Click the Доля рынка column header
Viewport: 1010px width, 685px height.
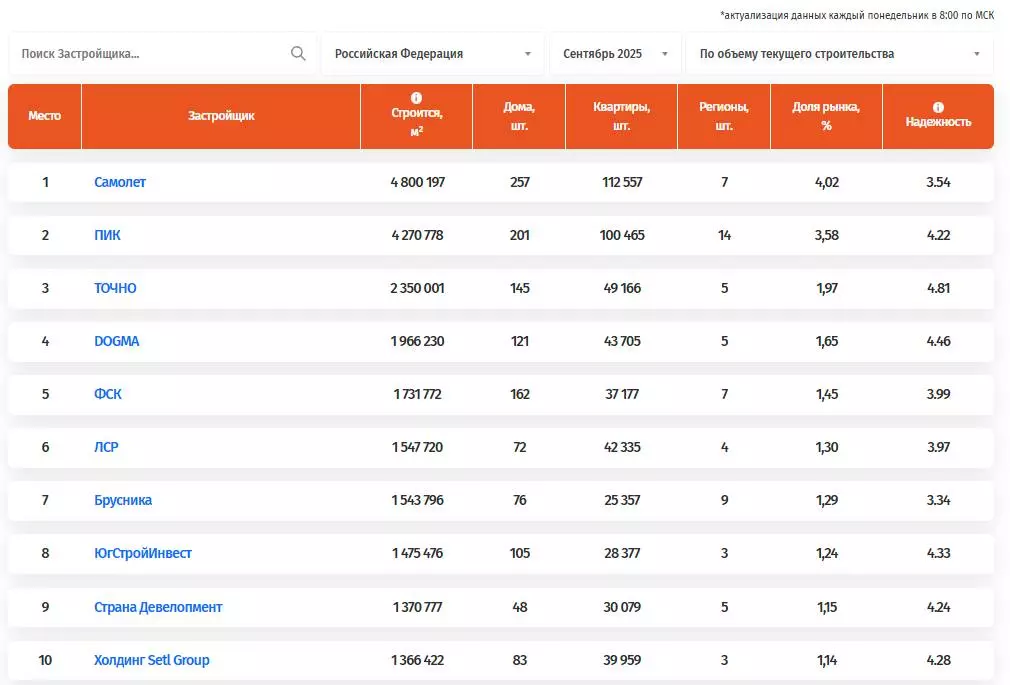click(x=826, y=116)
